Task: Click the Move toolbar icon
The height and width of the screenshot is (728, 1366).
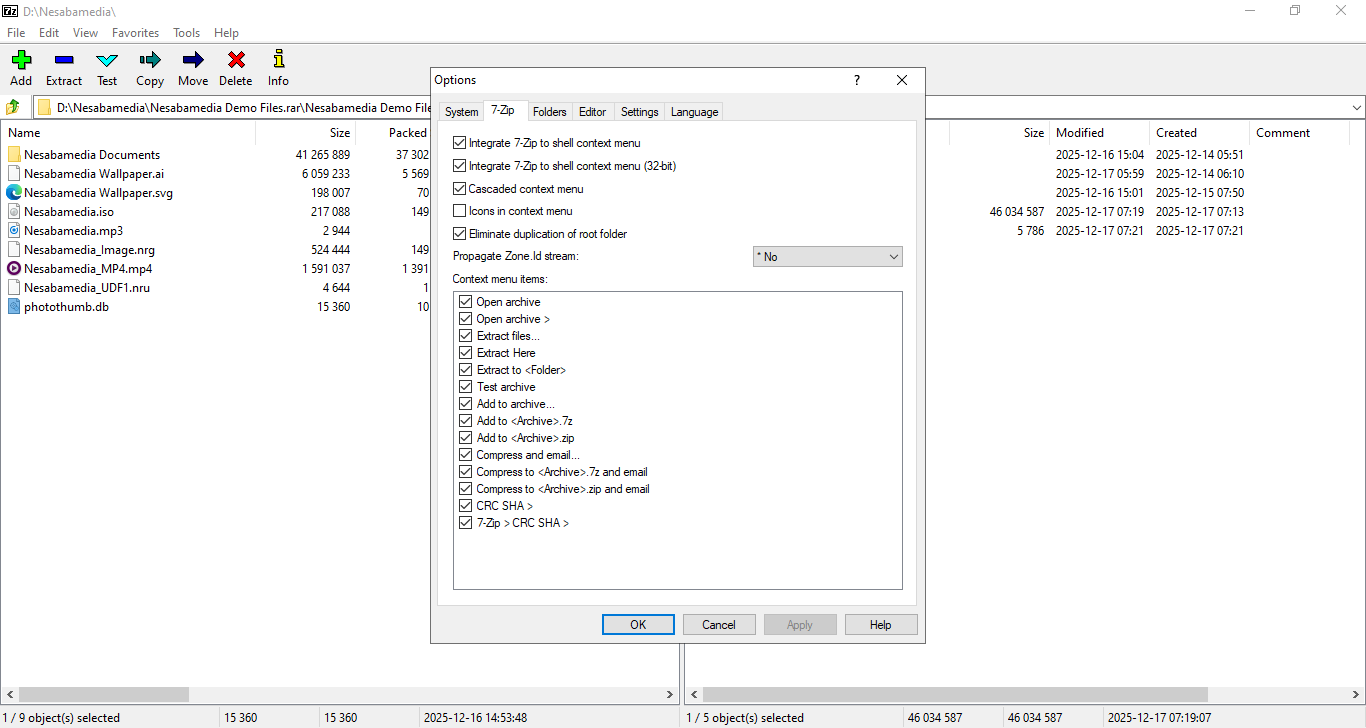Action: [193, 60]
